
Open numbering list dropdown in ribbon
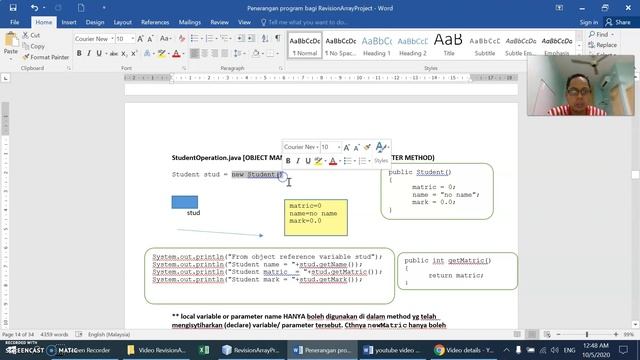pos(216,38)
